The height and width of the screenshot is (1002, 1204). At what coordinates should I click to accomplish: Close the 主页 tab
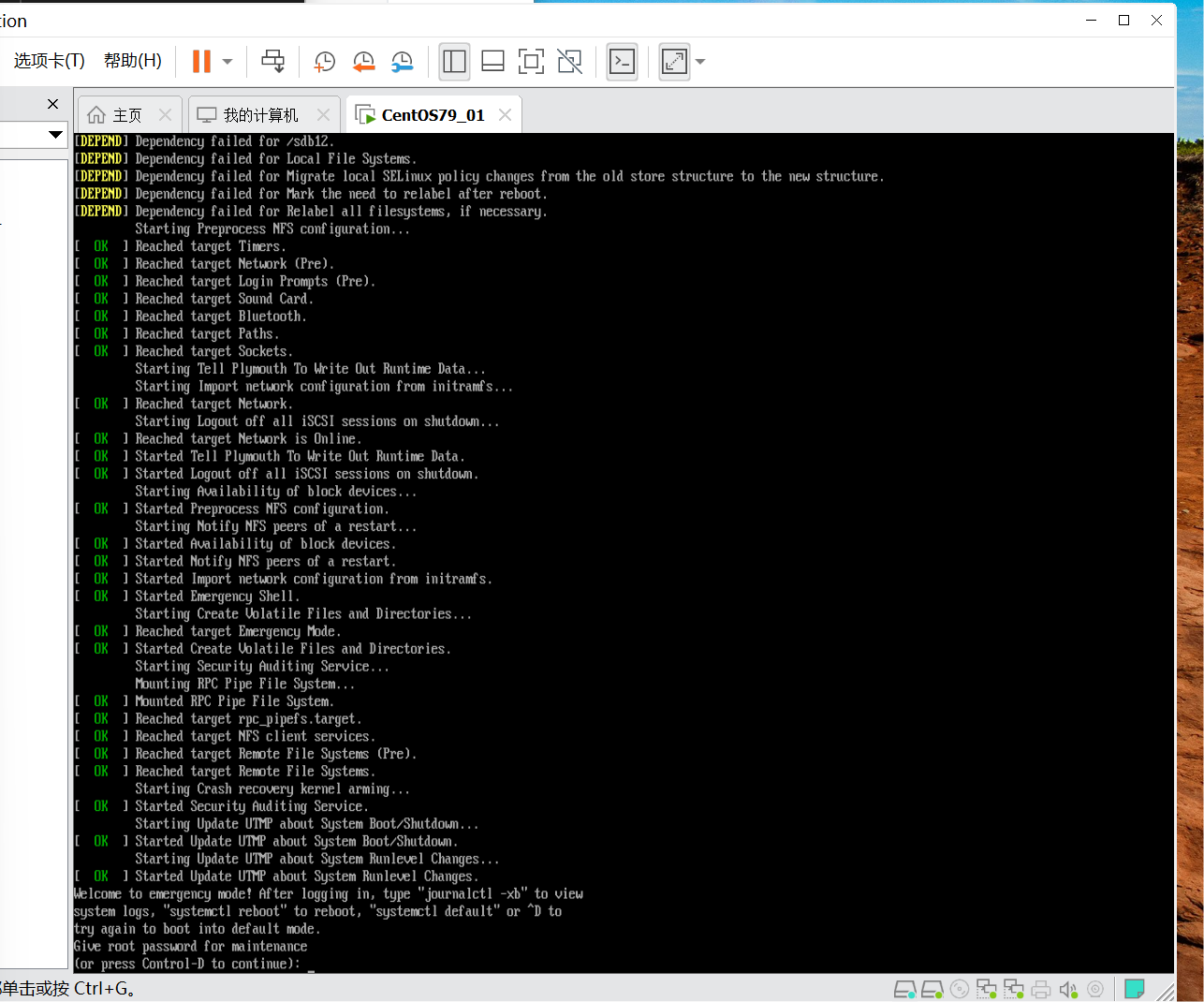point(165,114)
